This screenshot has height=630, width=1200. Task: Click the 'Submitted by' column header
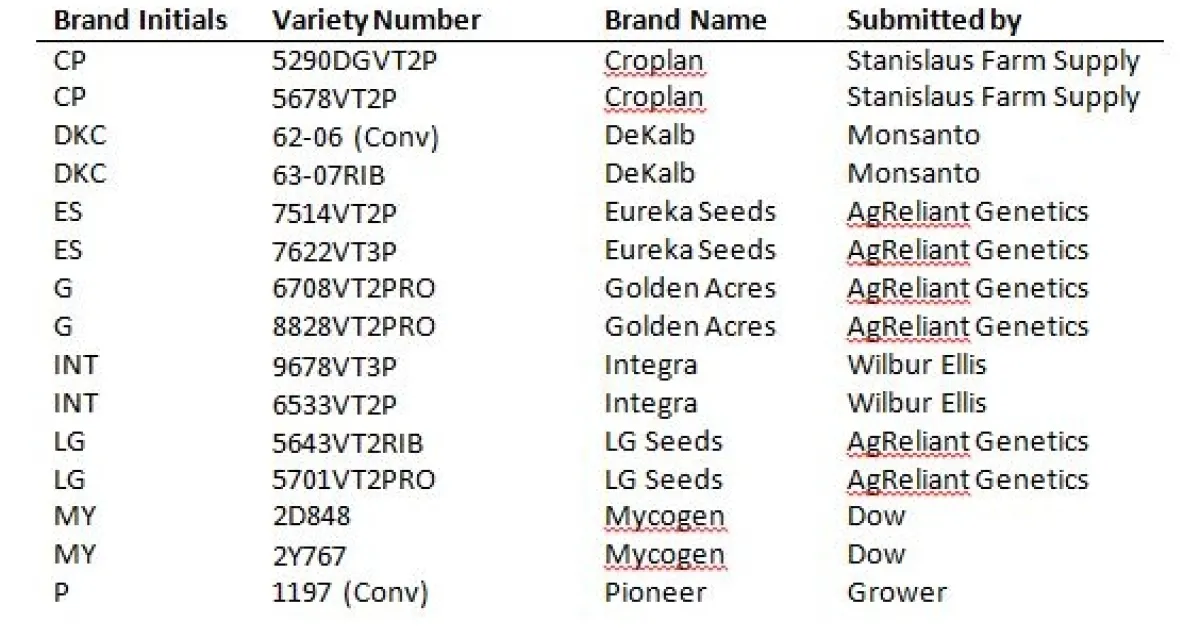tap(934, 20)
